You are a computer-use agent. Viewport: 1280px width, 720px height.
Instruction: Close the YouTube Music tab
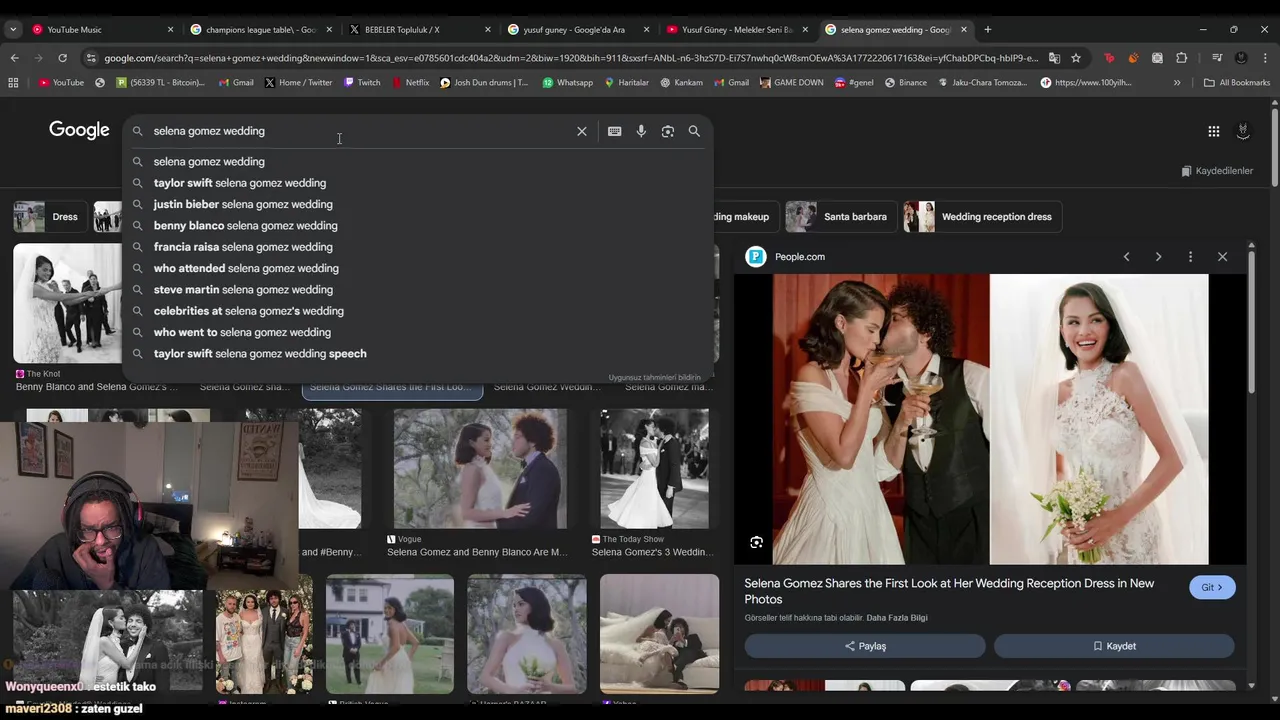click(170, 30)
